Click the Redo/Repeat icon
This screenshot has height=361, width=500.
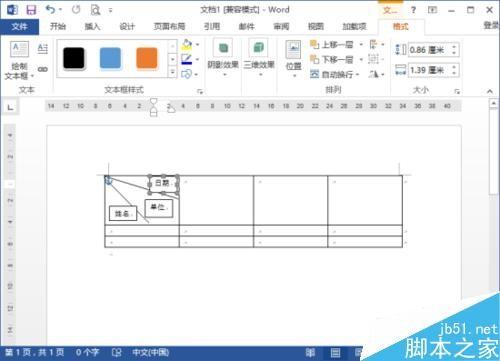point(76,10)
